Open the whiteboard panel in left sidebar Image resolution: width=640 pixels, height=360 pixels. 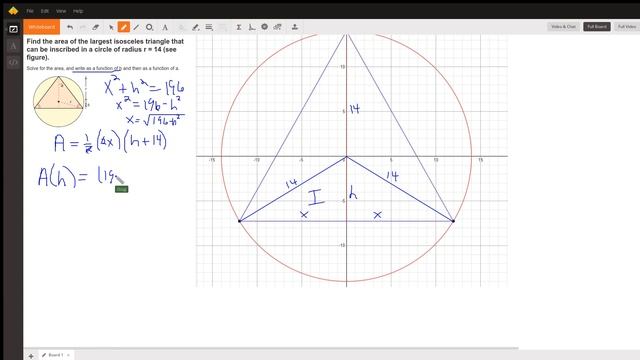coord(13,29)
